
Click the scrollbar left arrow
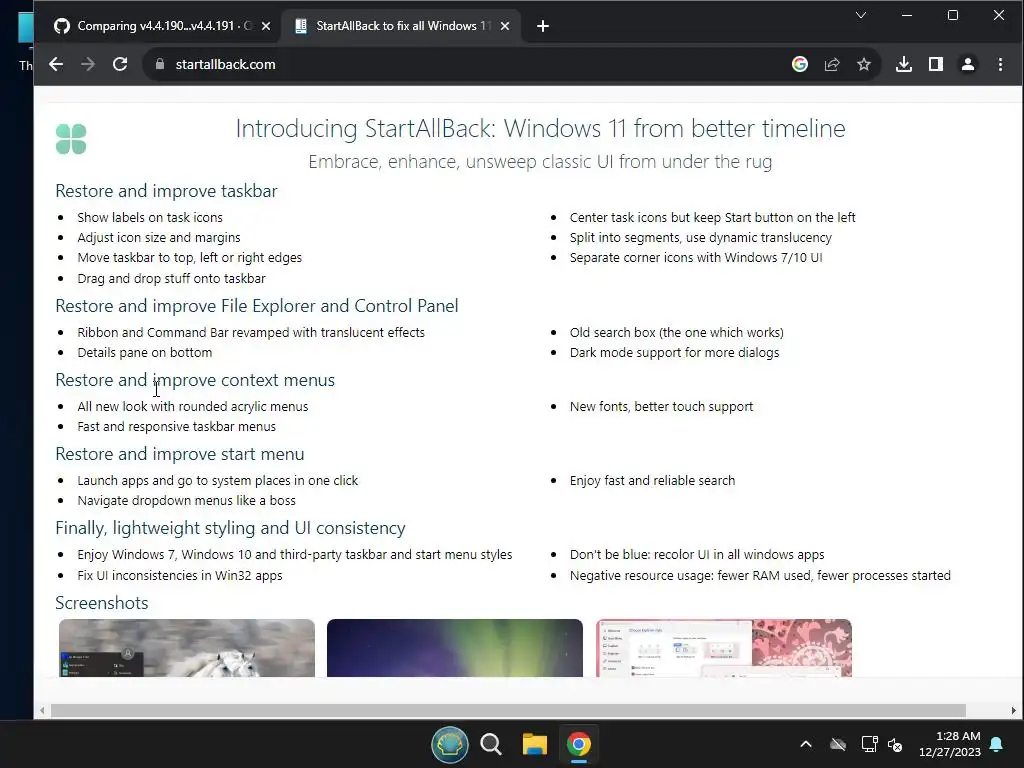click(42, 711)
